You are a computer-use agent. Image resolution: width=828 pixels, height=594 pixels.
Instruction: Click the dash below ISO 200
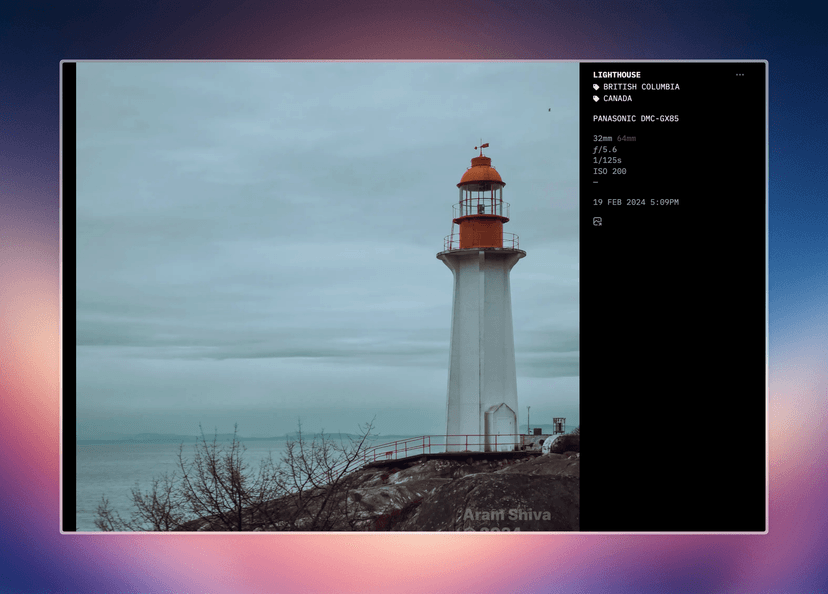(x=596, y=182)
